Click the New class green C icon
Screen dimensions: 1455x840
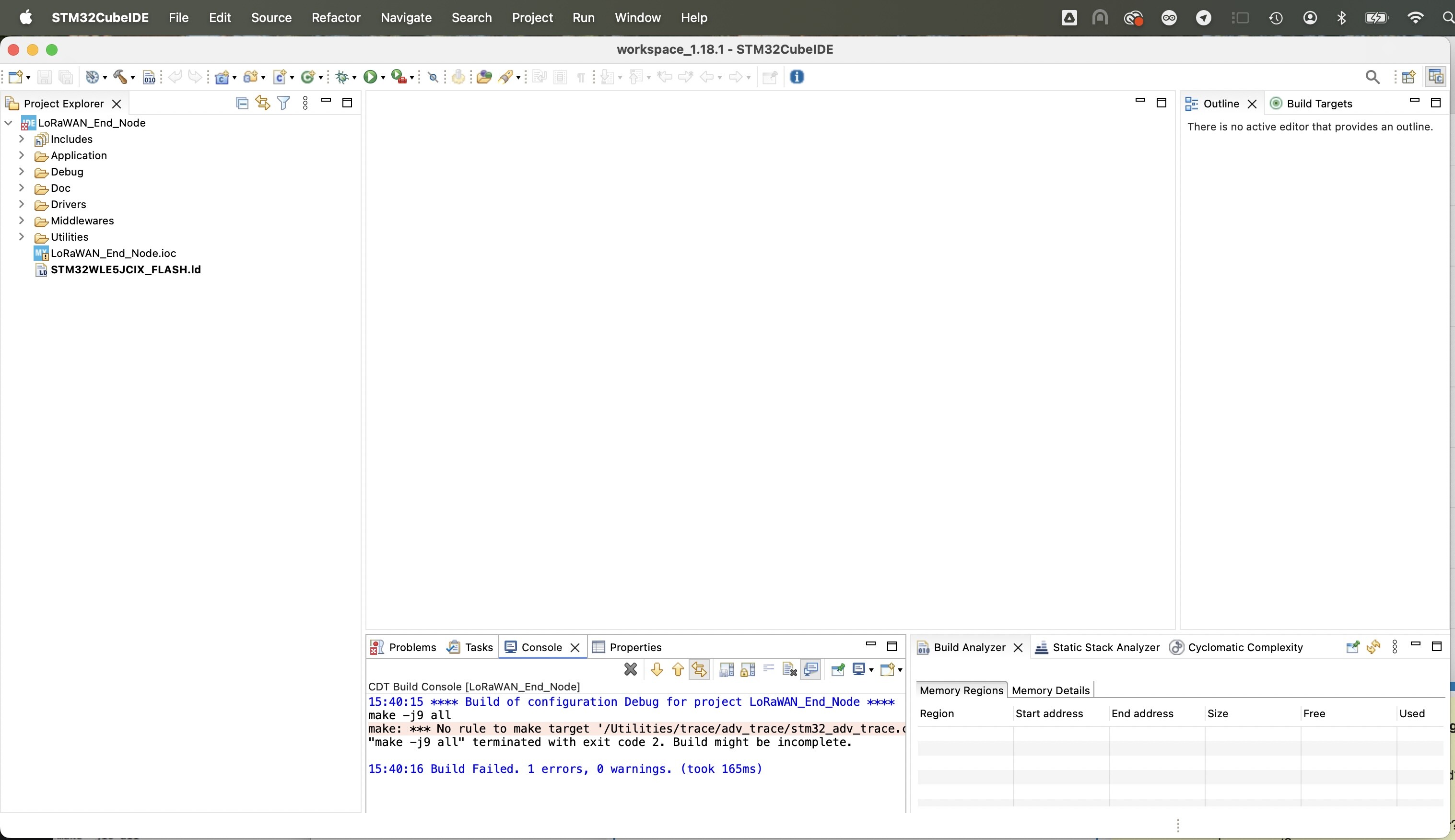coord(308,77)
